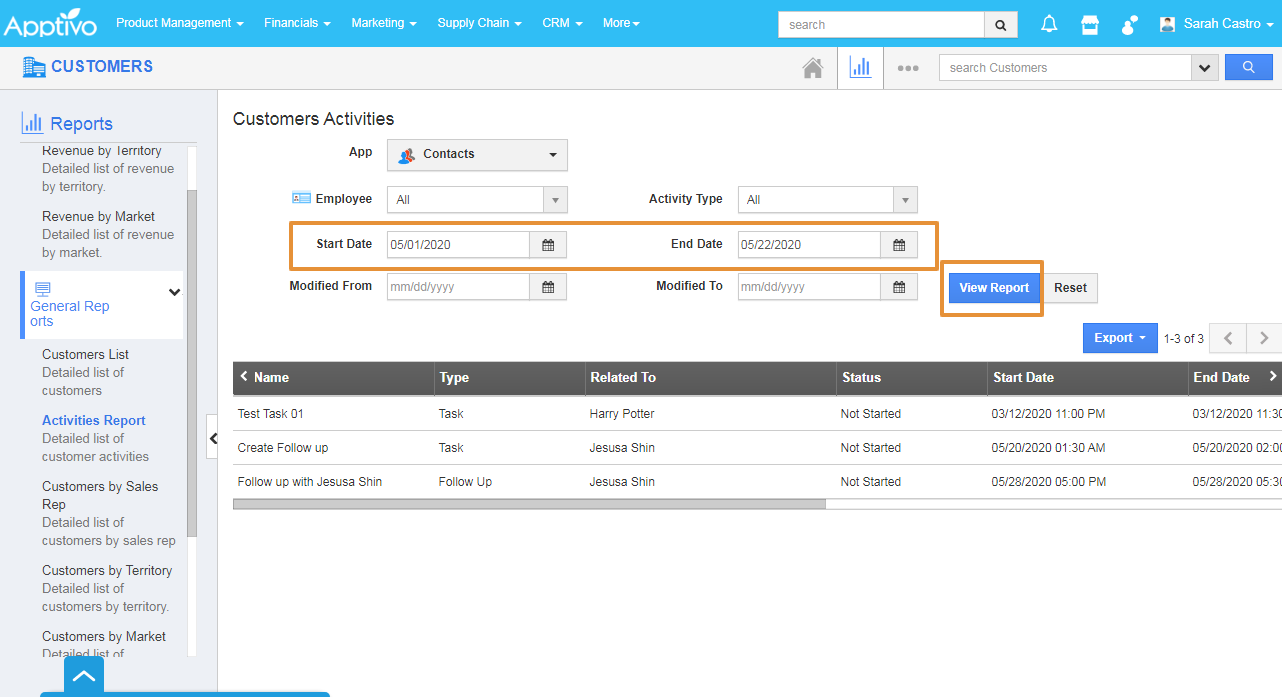Open Modified From calendar picker
Screen dimensions: 1282x697
(x=548, y=287)
